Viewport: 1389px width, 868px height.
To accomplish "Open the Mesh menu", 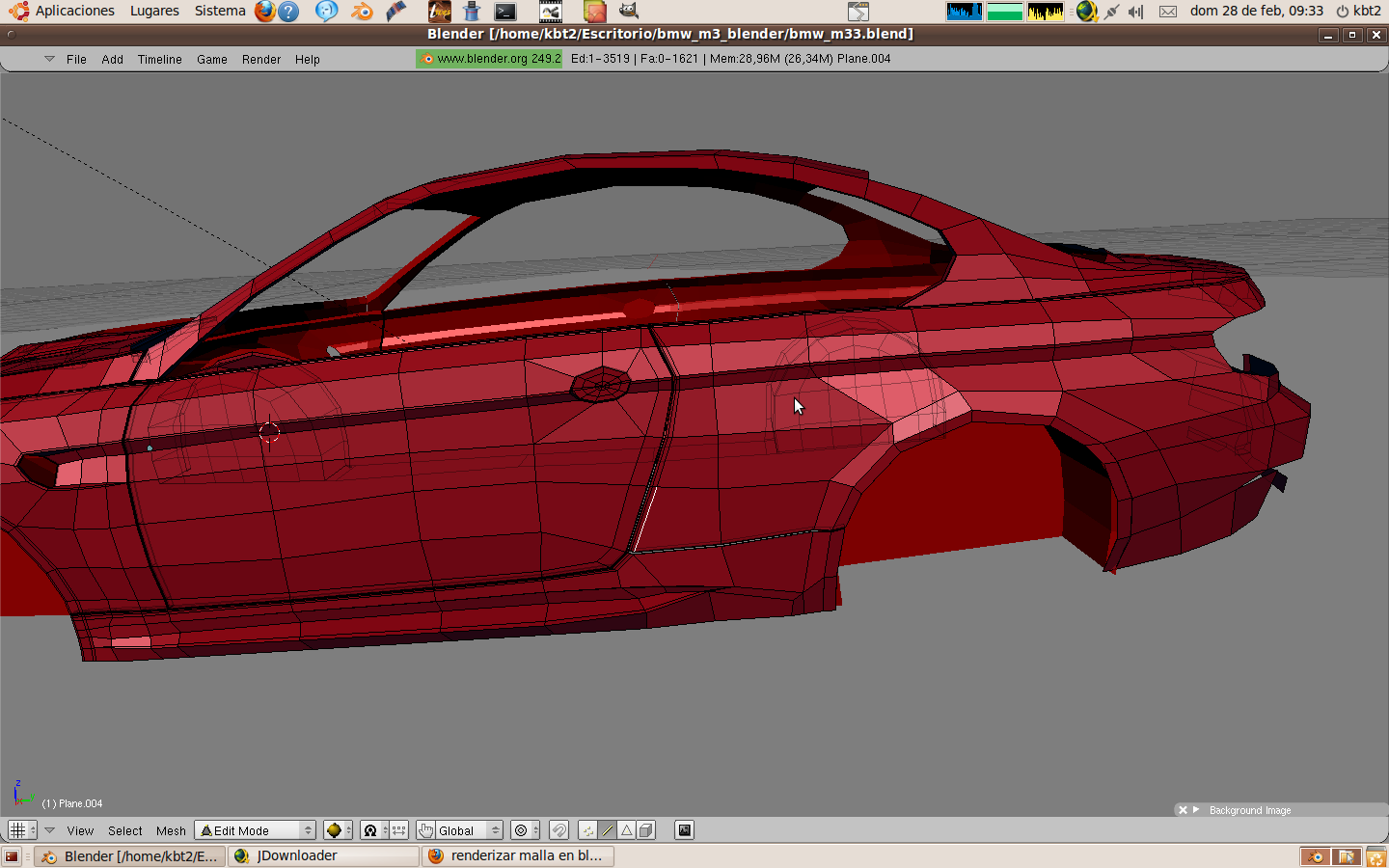I will (171, 831).
